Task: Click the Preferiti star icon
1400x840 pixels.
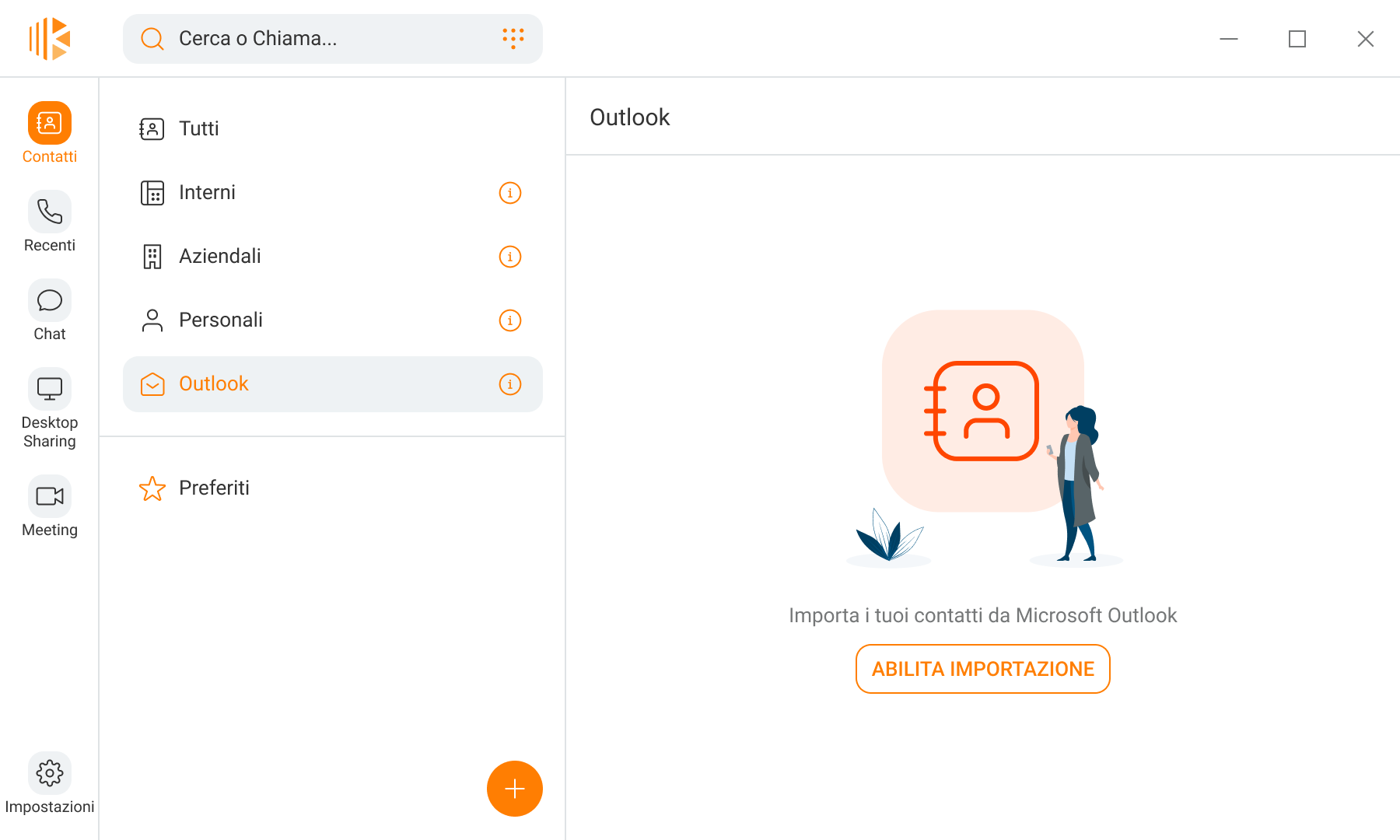Action: (x=152, y=488)
